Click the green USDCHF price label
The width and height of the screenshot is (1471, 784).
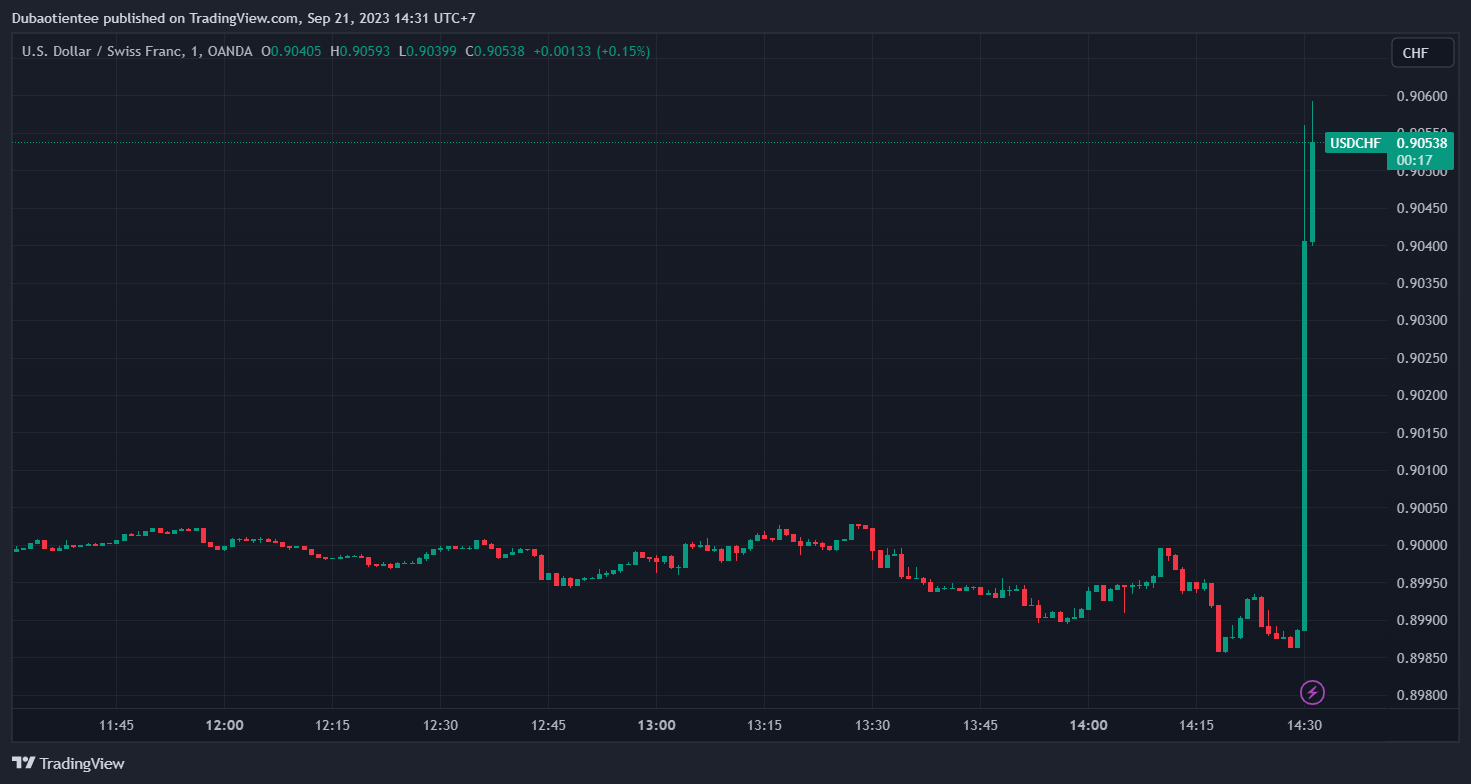(x=1355, y=143)
